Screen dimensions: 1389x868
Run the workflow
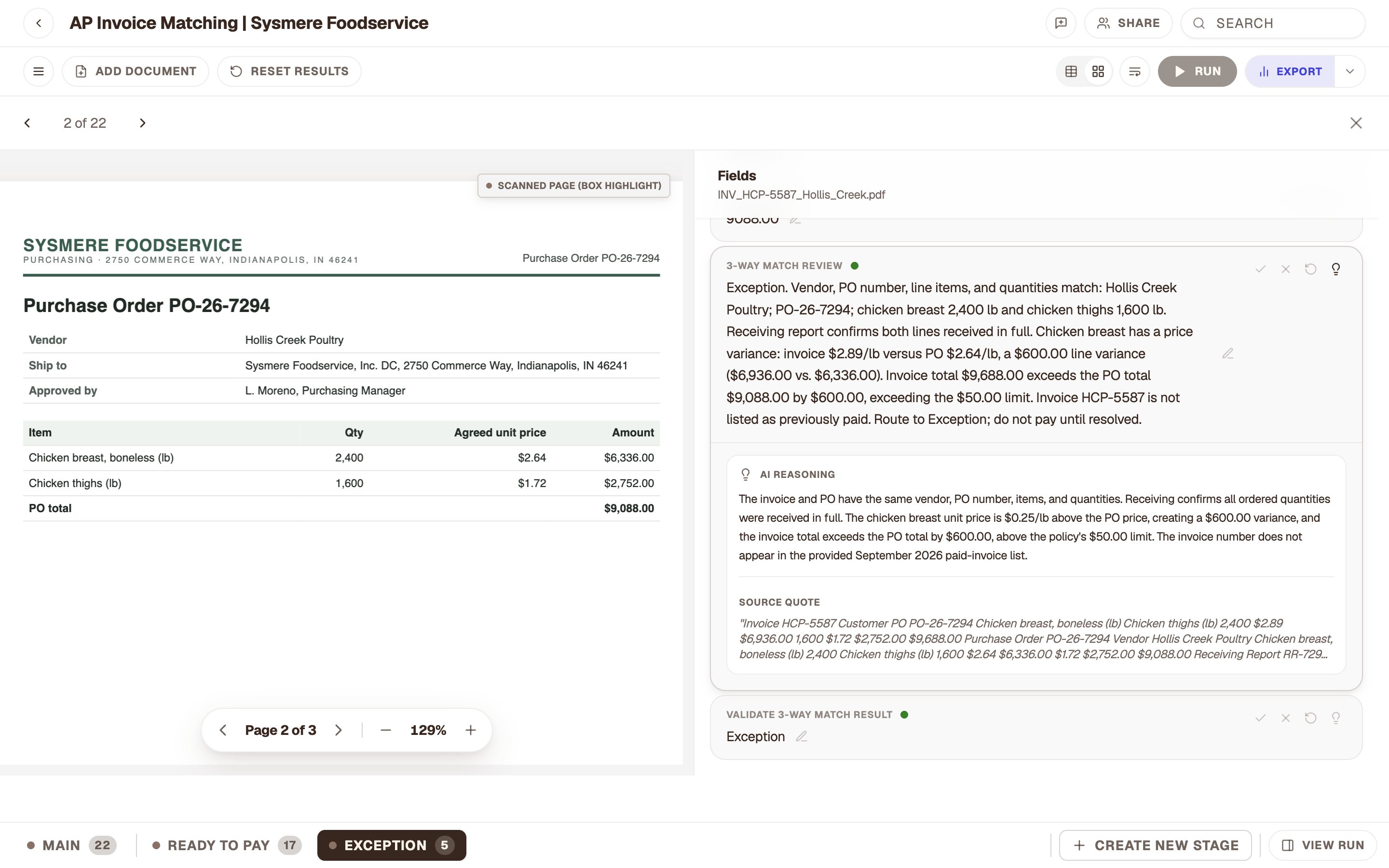[x=1197, y=71]
